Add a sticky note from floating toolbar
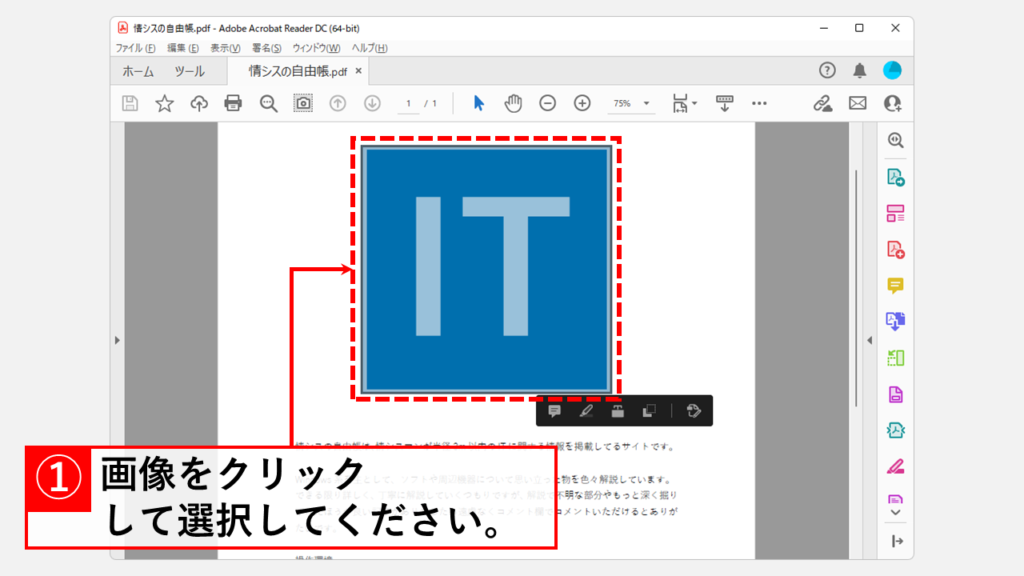 coord(555,410)
